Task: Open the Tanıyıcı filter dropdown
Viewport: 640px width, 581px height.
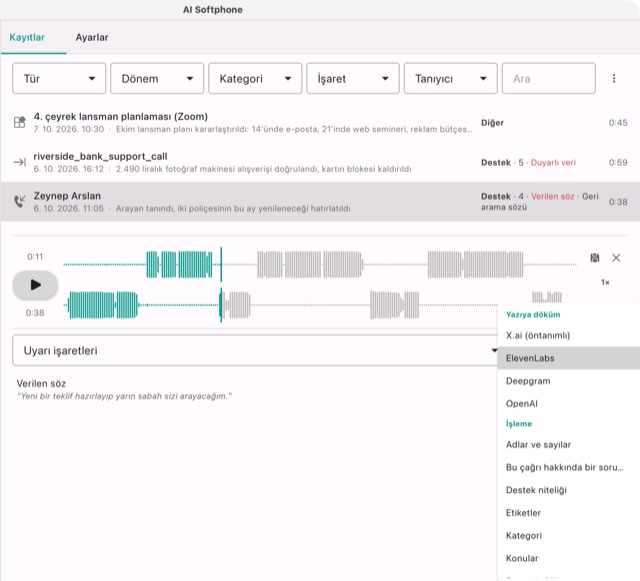Action: pos(451,78)
